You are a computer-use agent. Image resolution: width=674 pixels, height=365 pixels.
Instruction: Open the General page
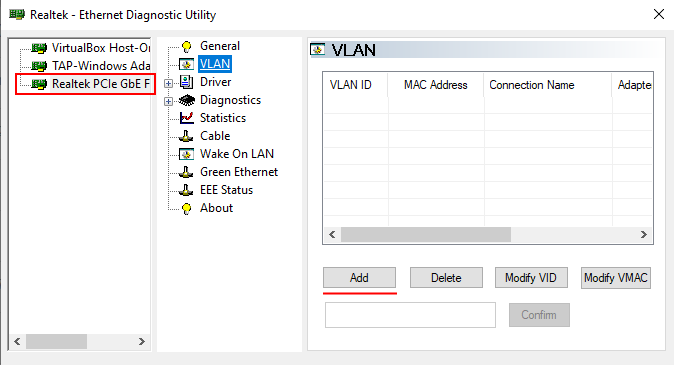click(220, 46)
